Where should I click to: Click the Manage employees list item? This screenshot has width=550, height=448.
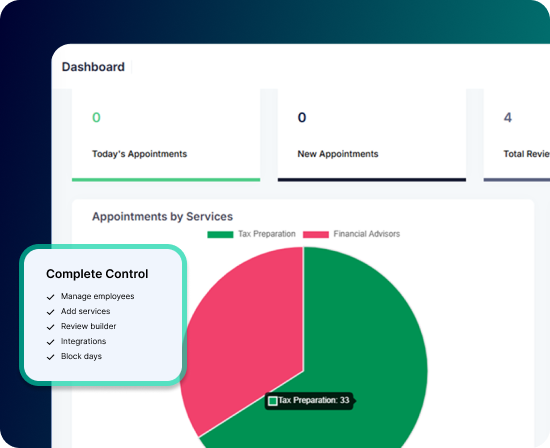(90, 296)
